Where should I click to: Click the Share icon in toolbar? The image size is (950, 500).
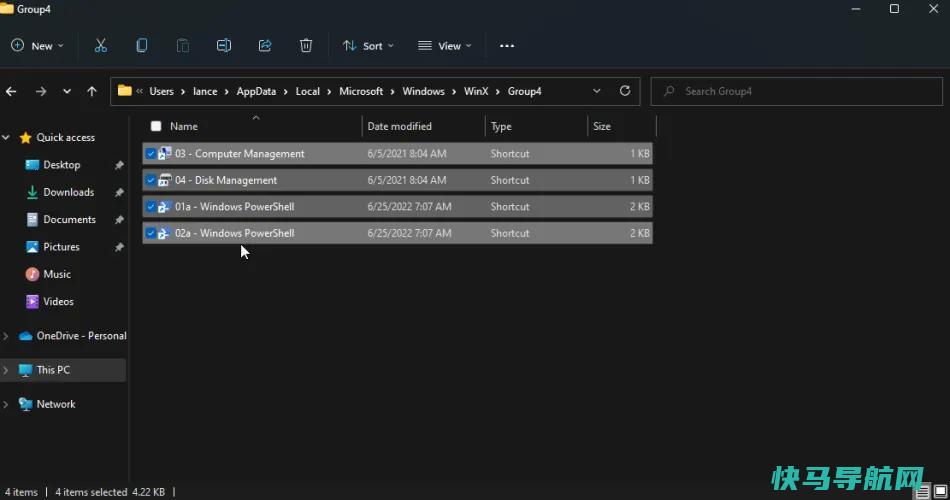point(265,45)
